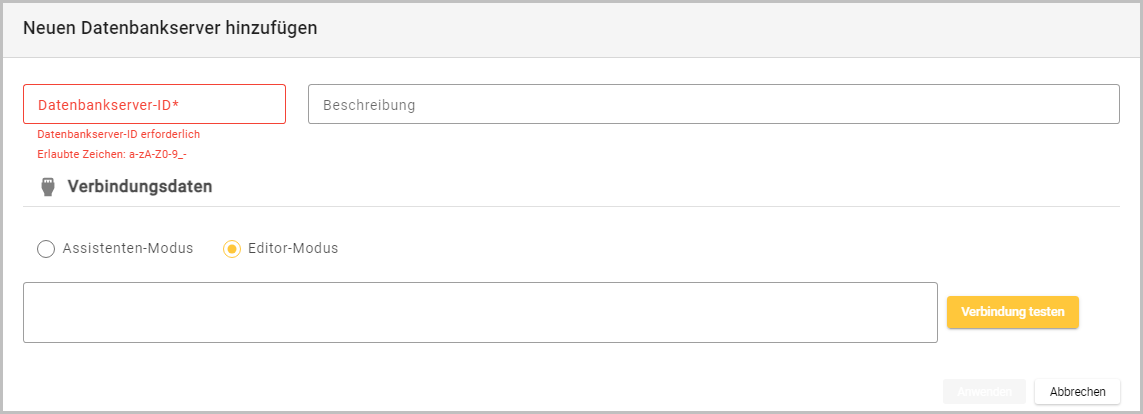The height and width of the screenshot is (414, 1143).
Task: Click the Beschreibung placeholder text
Action: [x=368, y=105]
